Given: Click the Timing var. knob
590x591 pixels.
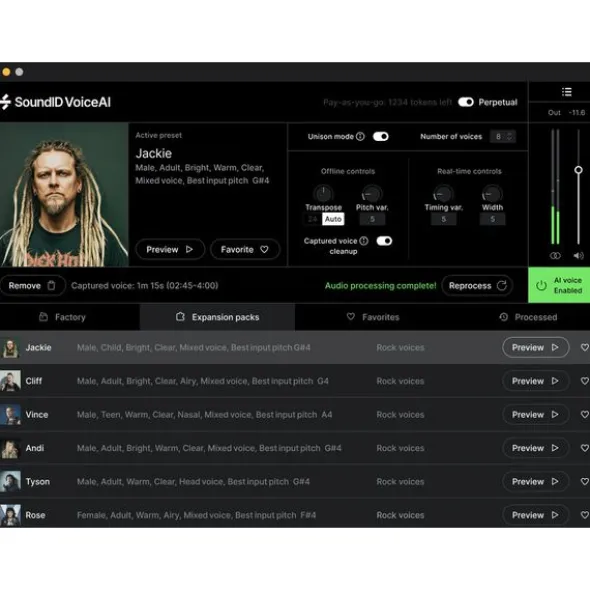Looking at the screenshot, I should click(443, 194).
